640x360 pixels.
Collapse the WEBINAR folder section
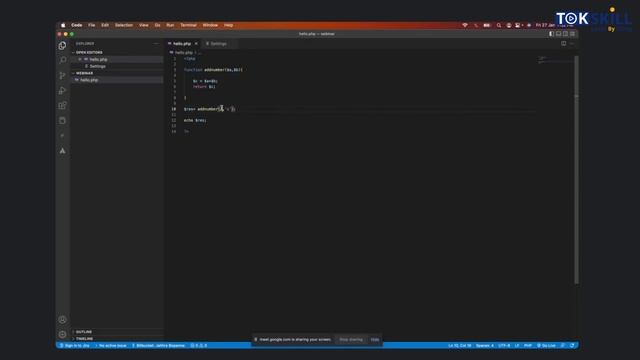(x=84, y=73)
